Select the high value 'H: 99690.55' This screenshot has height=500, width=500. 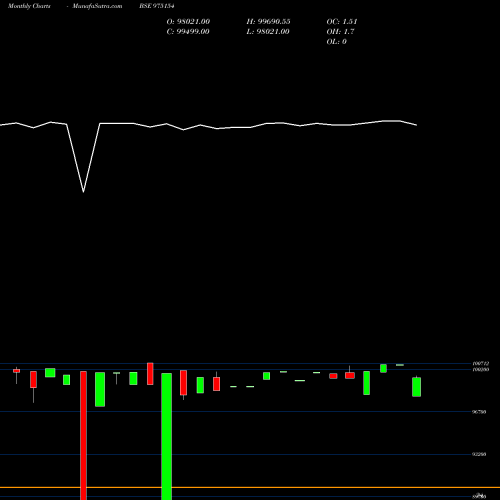tap(268, 22)
